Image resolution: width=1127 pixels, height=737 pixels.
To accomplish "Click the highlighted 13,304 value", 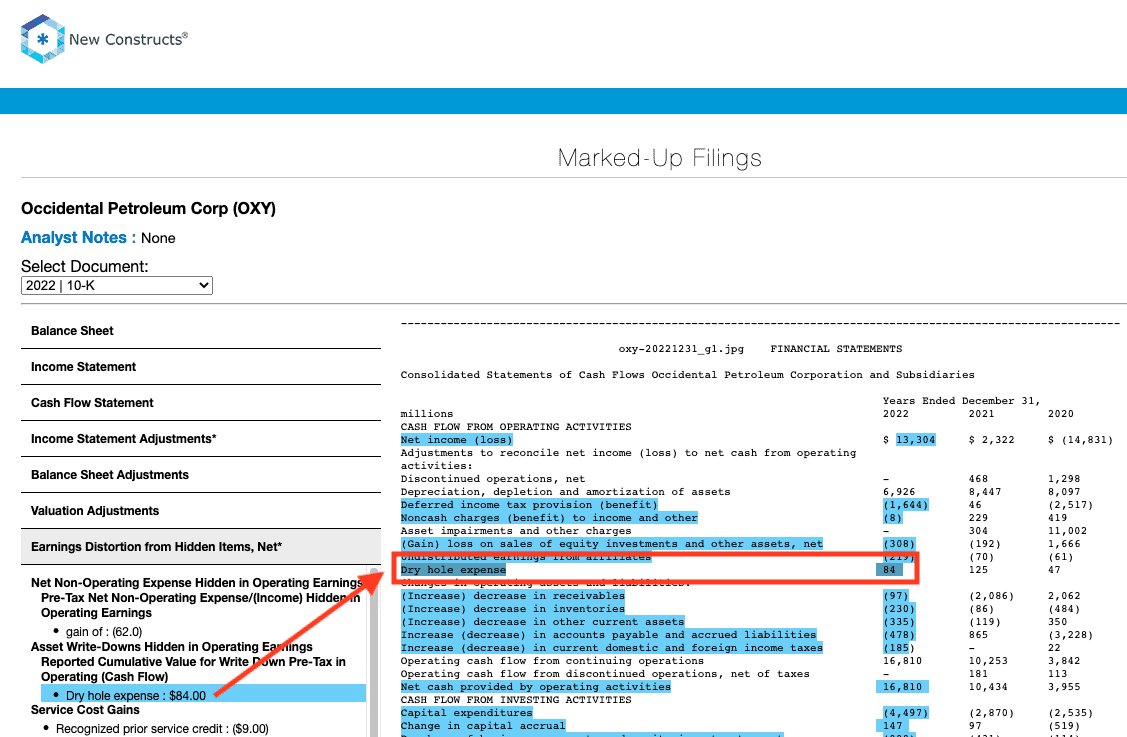I will click(916, 440).
